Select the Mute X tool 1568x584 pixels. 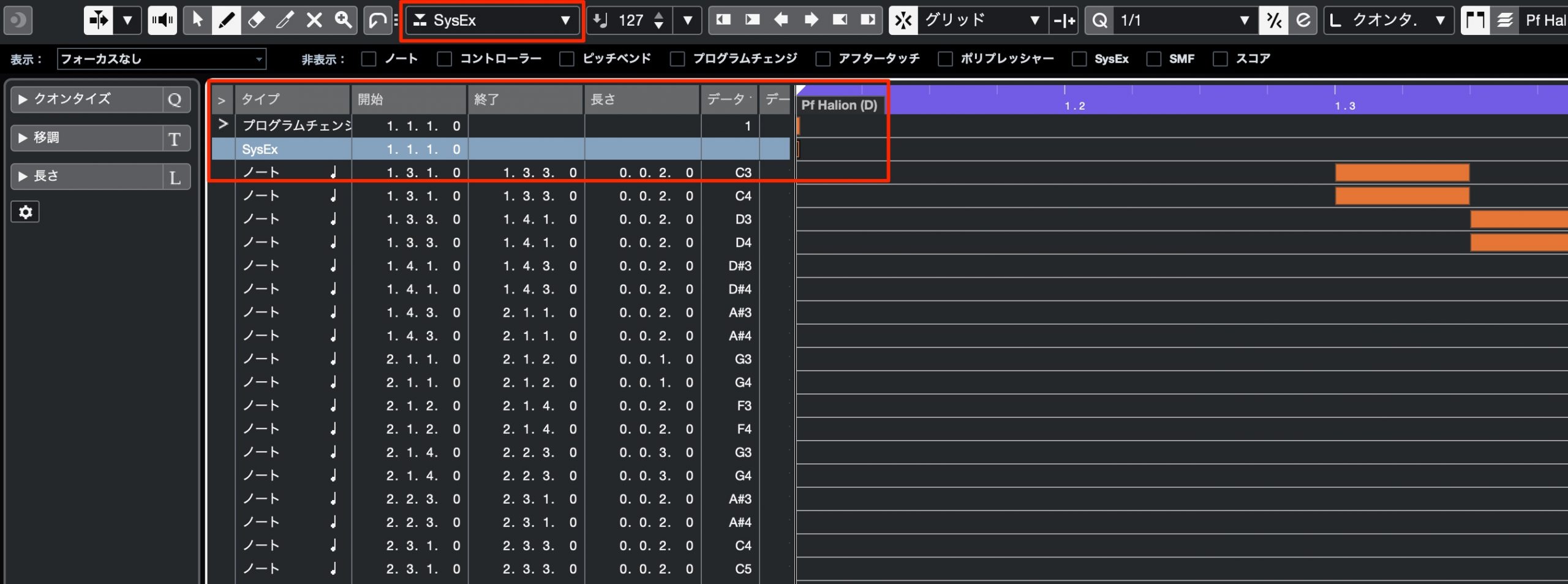314,20
